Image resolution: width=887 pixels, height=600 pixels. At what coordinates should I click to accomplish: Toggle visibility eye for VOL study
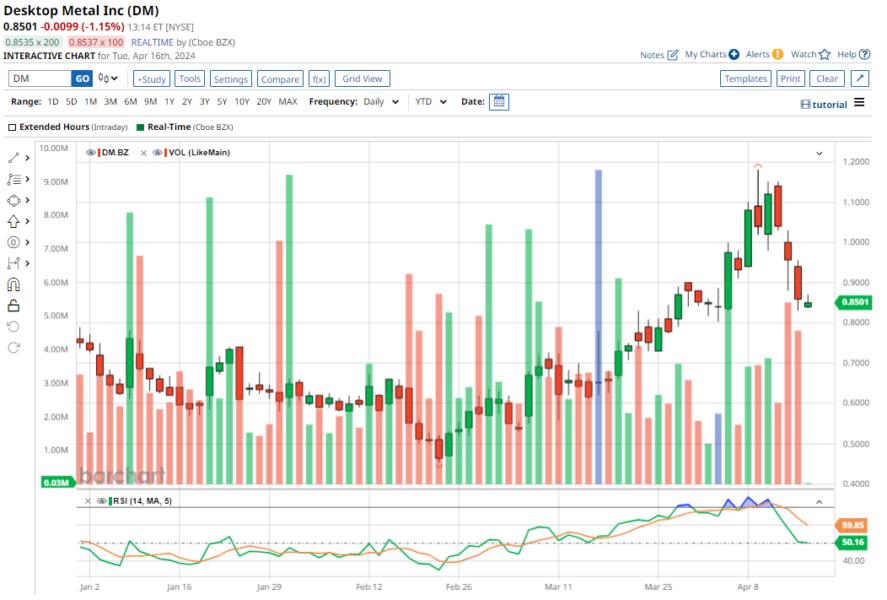157,153
